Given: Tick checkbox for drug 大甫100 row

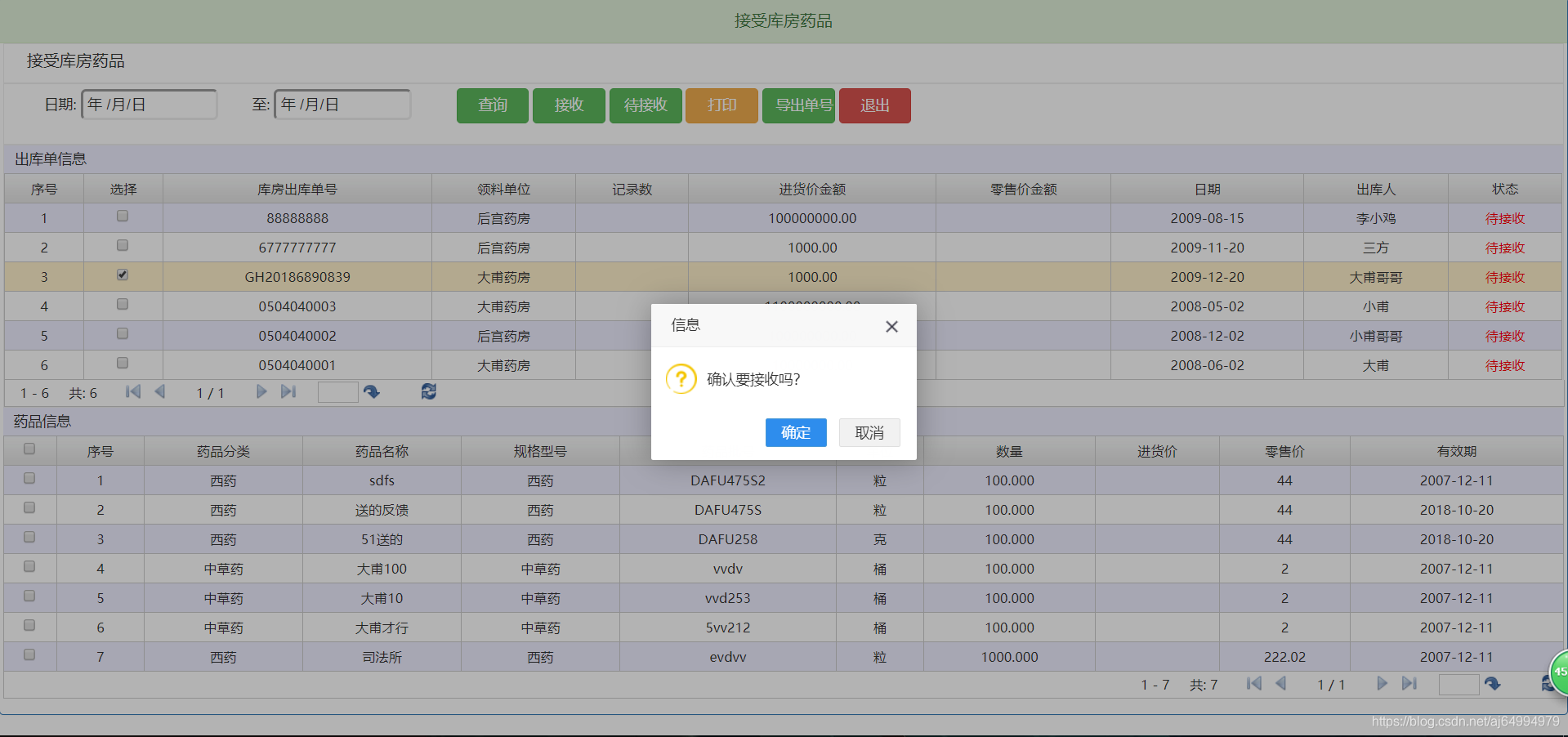Looking at the screenshot, I should pos(29,567).
